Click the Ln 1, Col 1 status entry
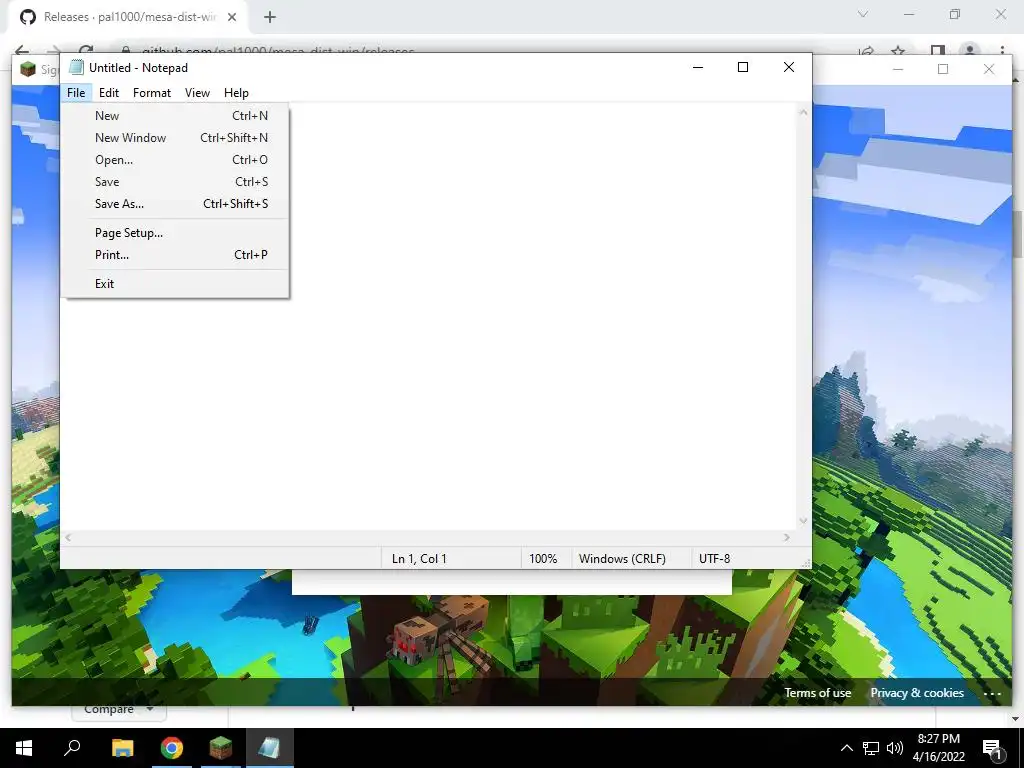Image resolution: width=1024 pixels, height=768 pixels. tap(419, 559)
